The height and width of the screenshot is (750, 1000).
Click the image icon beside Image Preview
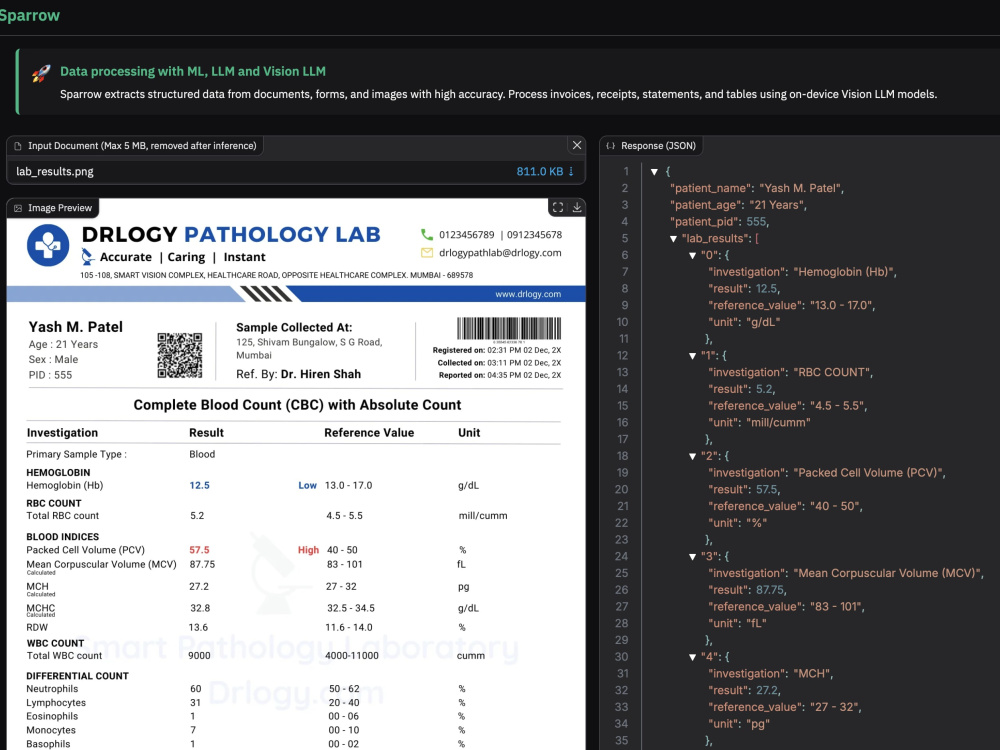18,208
